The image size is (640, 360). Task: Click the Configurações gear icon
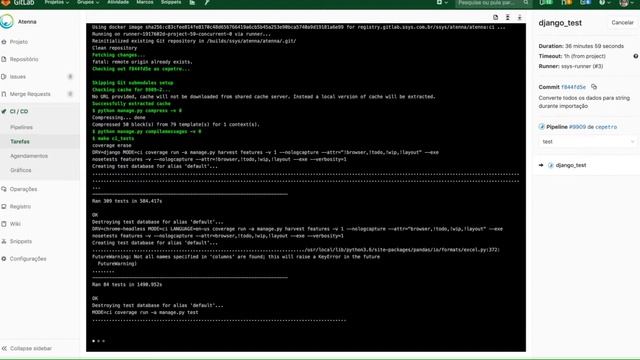pyautogui.click(x=4, y=259)
